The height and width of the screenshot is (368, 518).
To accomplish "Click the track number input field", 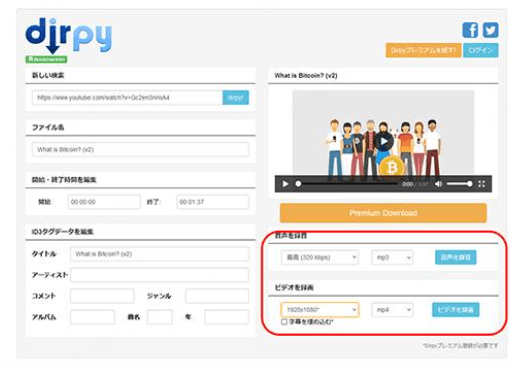I will (160, 317).
